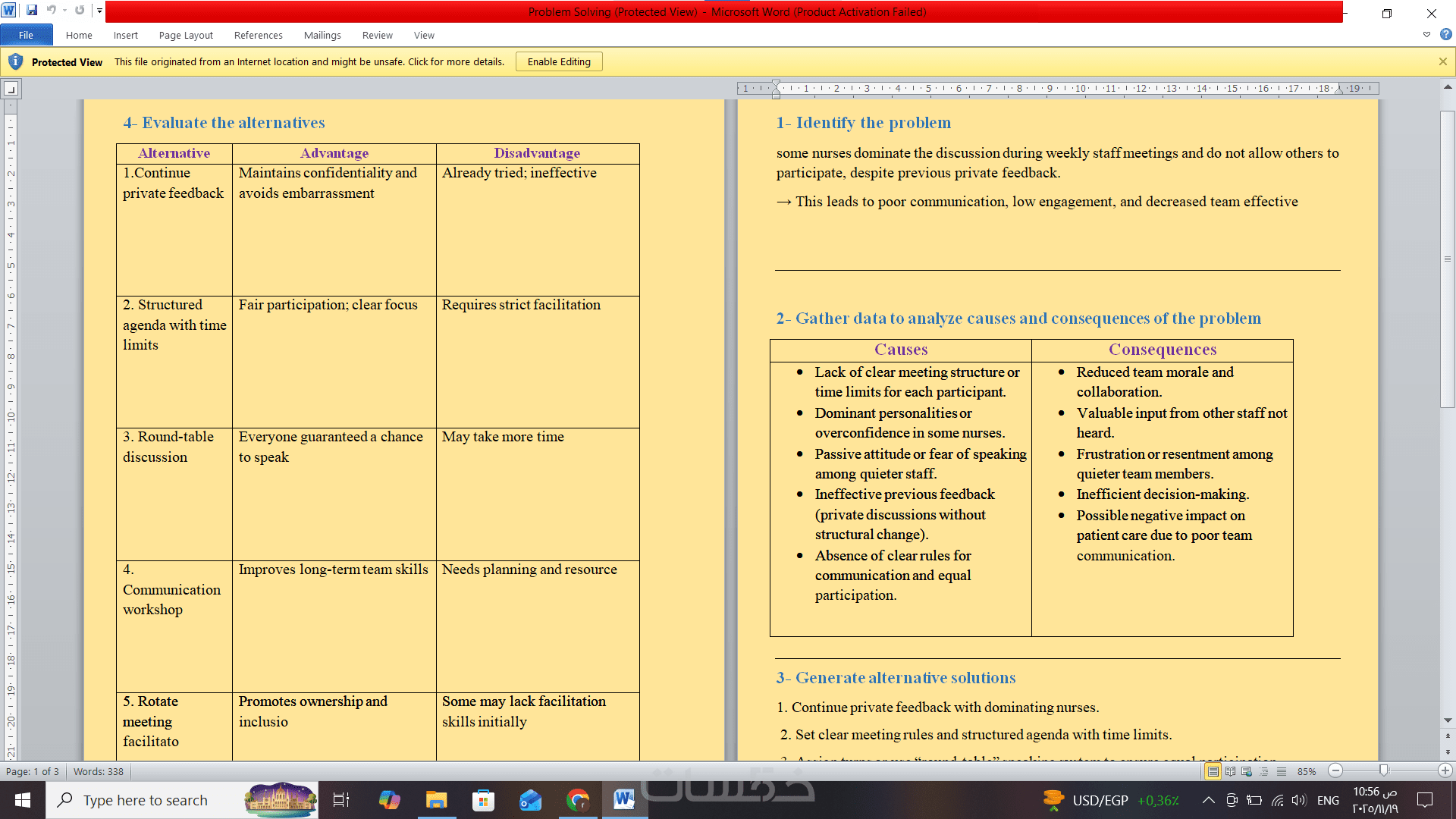
Task: Switch to Full Screen Reading view icon
Action: (x=1230, y=771)
